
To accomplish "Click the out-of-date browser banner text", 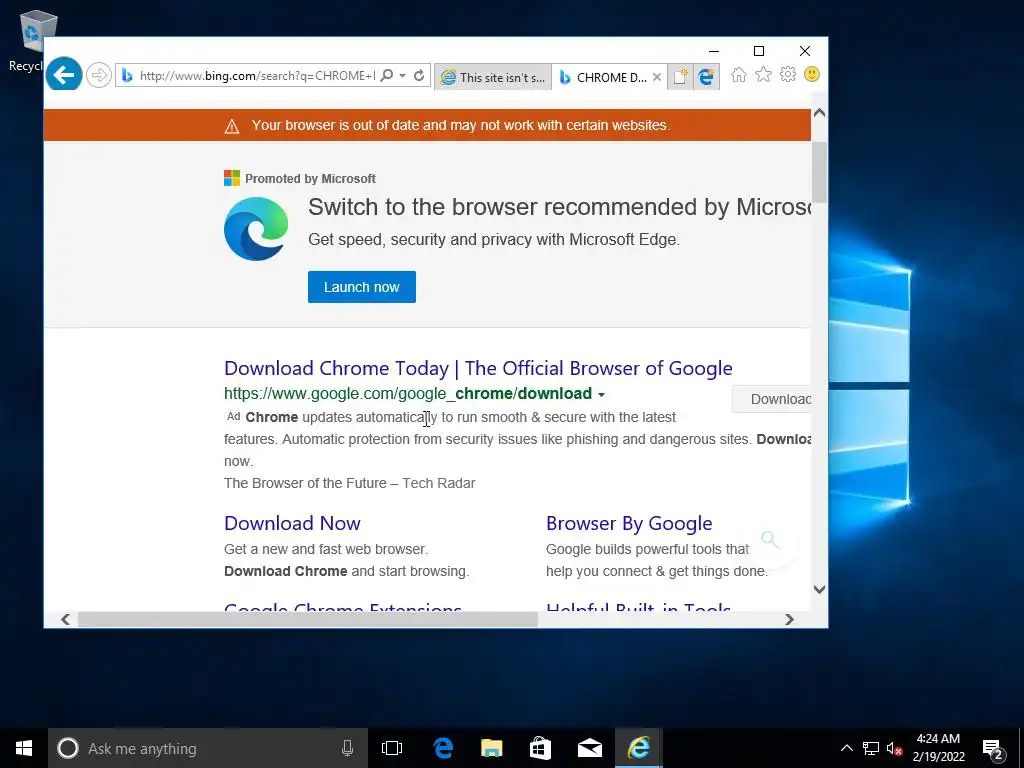I will point(460,125).
